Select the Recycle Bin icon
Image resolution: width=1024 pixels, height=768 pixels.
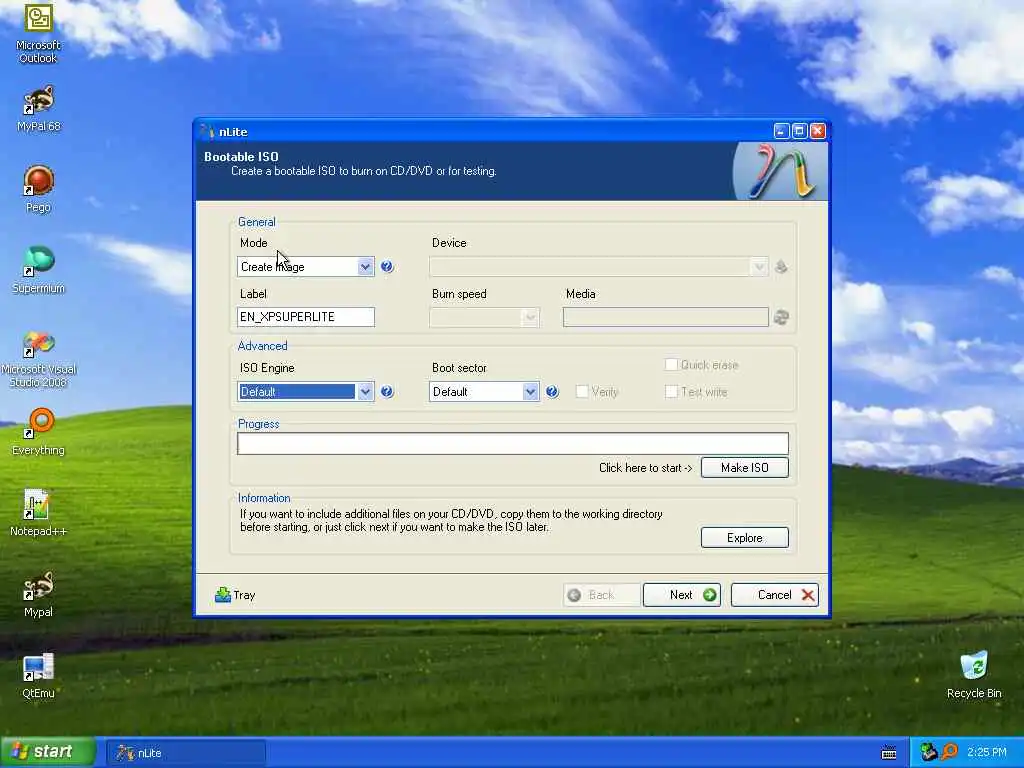pyautogui.click(x=974, y=675)
